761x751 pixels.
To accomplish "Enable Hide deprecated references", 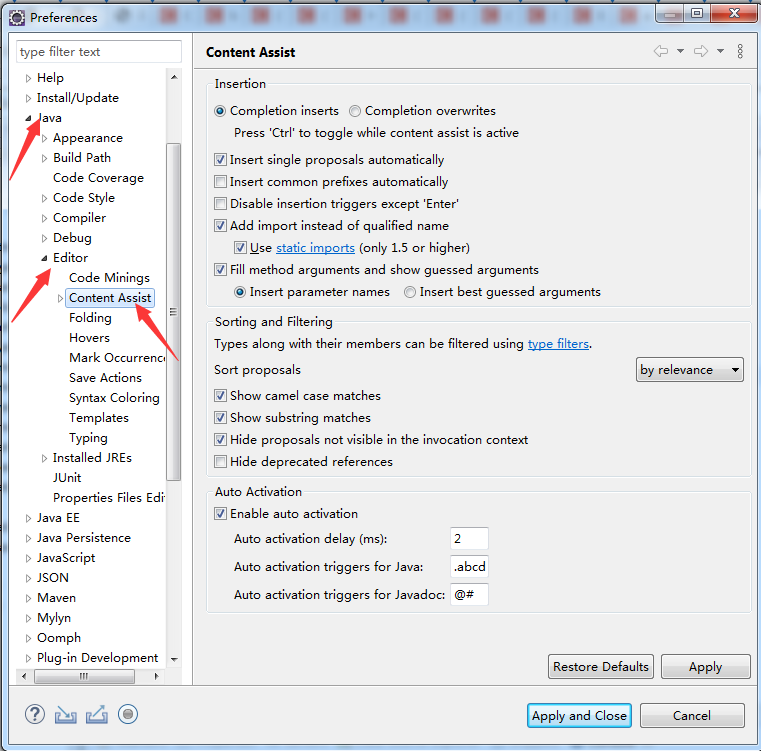I will click(x=220, y=462).
